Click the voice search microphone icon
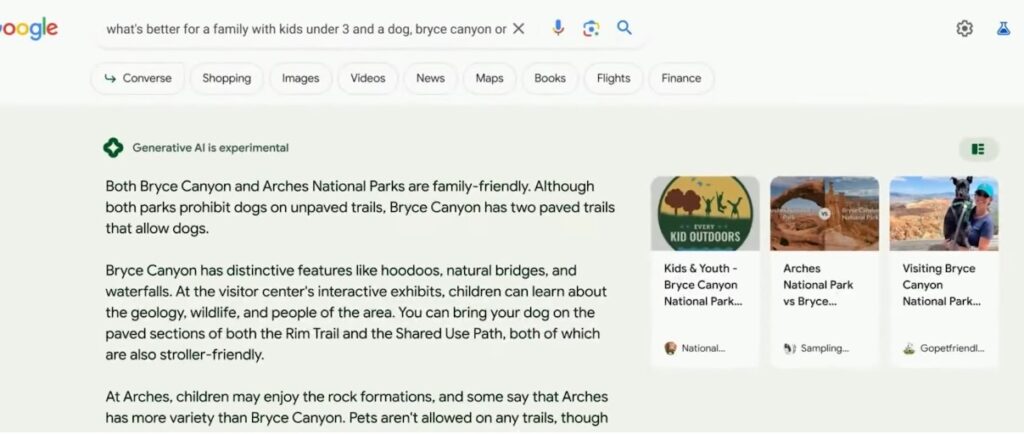Screen dimensions: 1024x434 [558, 28]
